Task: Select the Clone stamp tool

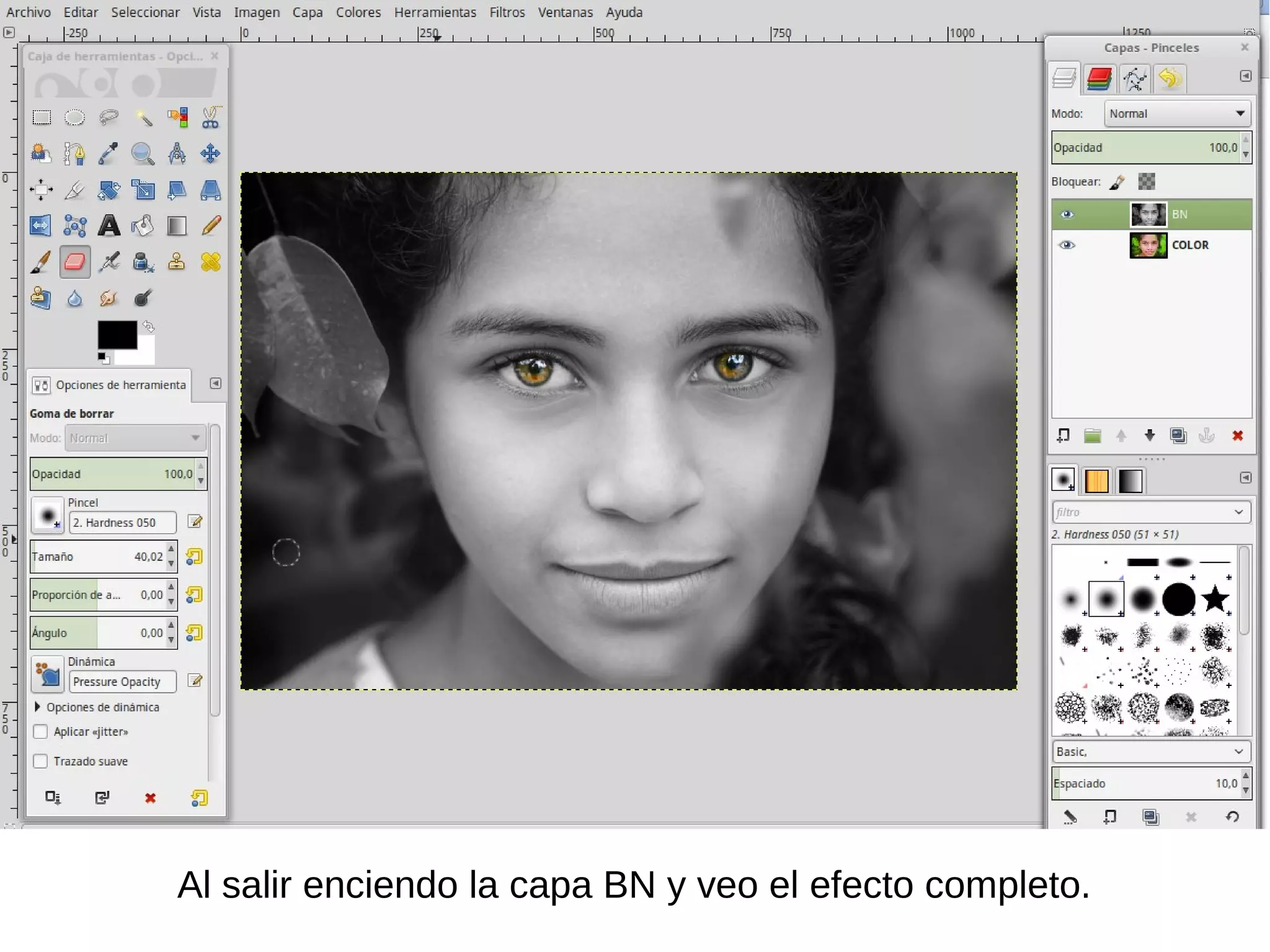Action: (177, 262)
